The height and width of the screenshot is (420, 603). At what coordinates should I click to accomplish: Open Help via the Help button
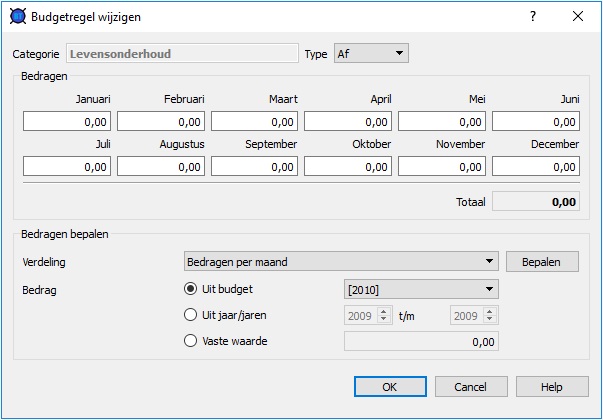point(551,387)
